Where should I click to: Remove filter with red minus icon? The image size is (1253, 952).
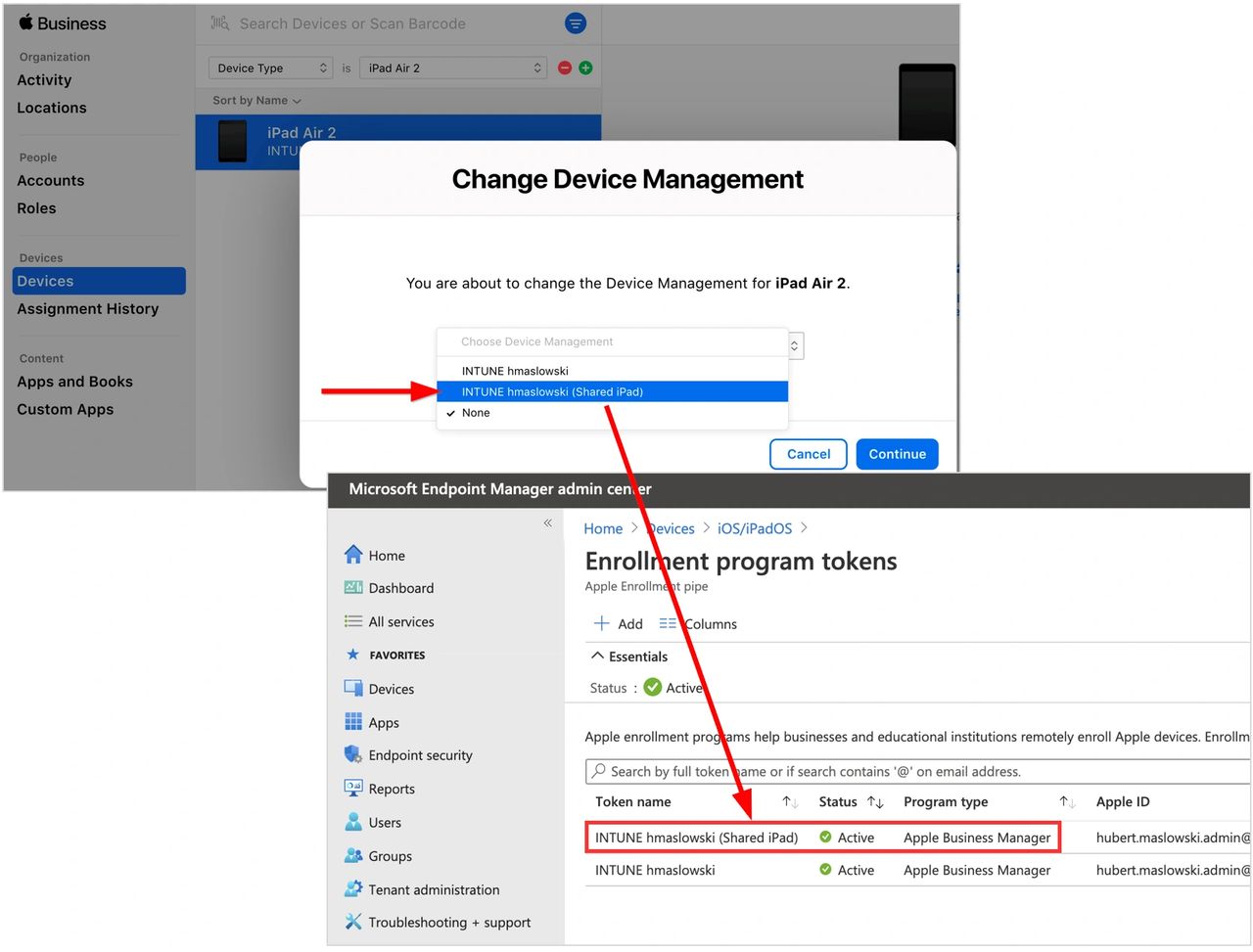(x=565, y=68)
